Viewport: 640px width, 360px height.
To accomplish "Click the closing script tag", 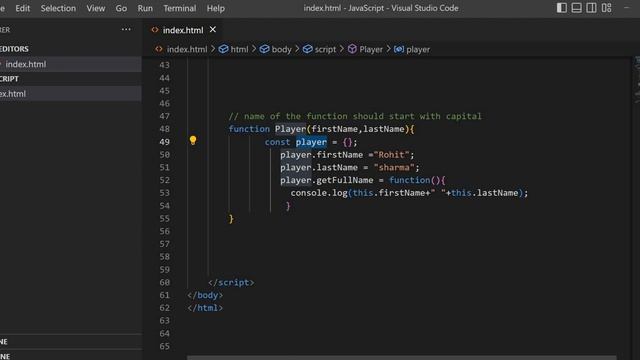I will point(231,282).
